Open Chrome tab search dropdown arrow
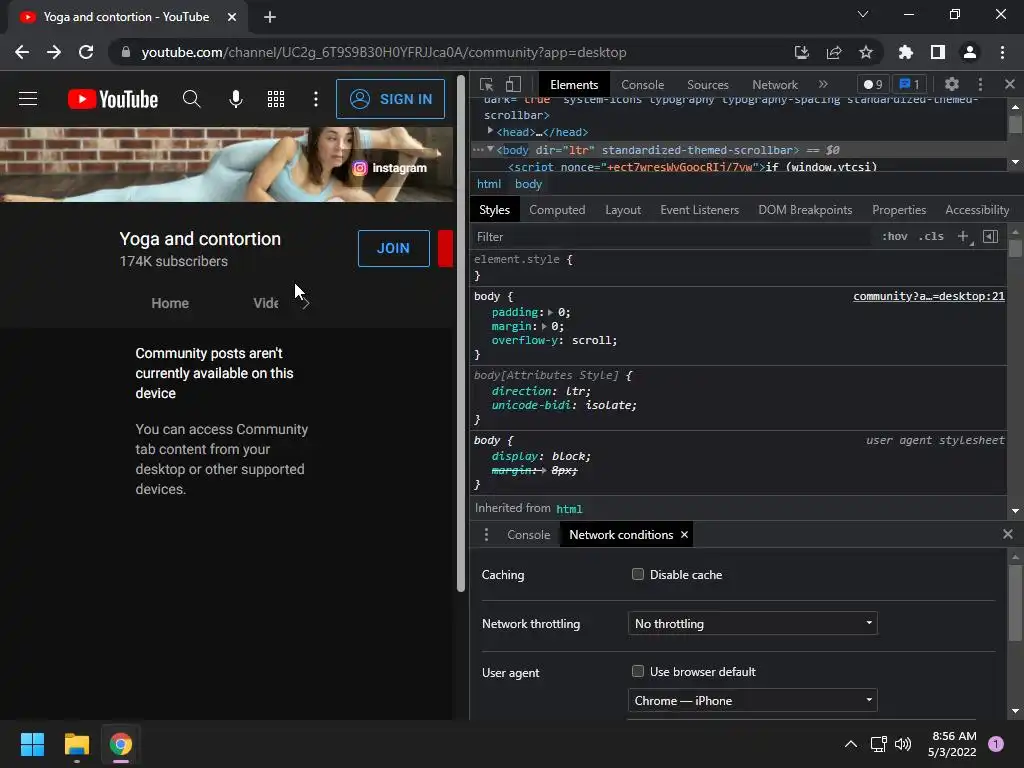This screenshot has width=1024, height=768. click(863, 14)
